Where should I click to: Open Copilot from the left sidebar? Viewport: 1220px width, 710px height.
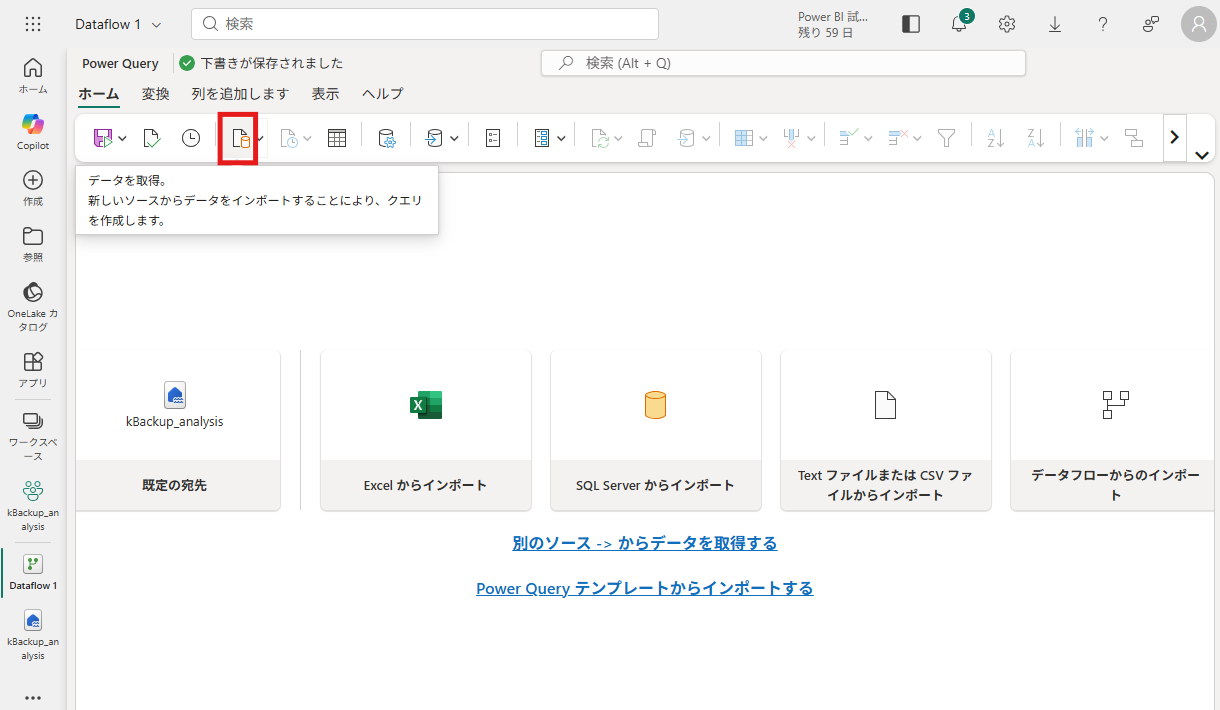(x=33, y=131)
